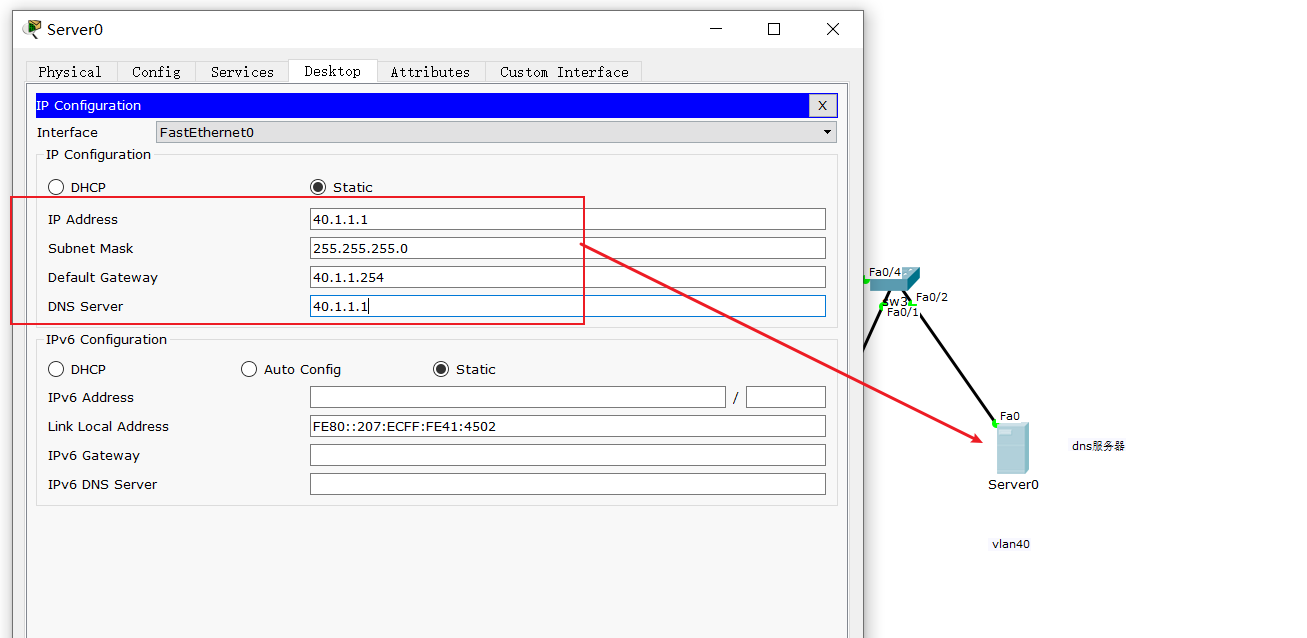Open the Config tab
The image size is (1307, 638).
point(156,72)
